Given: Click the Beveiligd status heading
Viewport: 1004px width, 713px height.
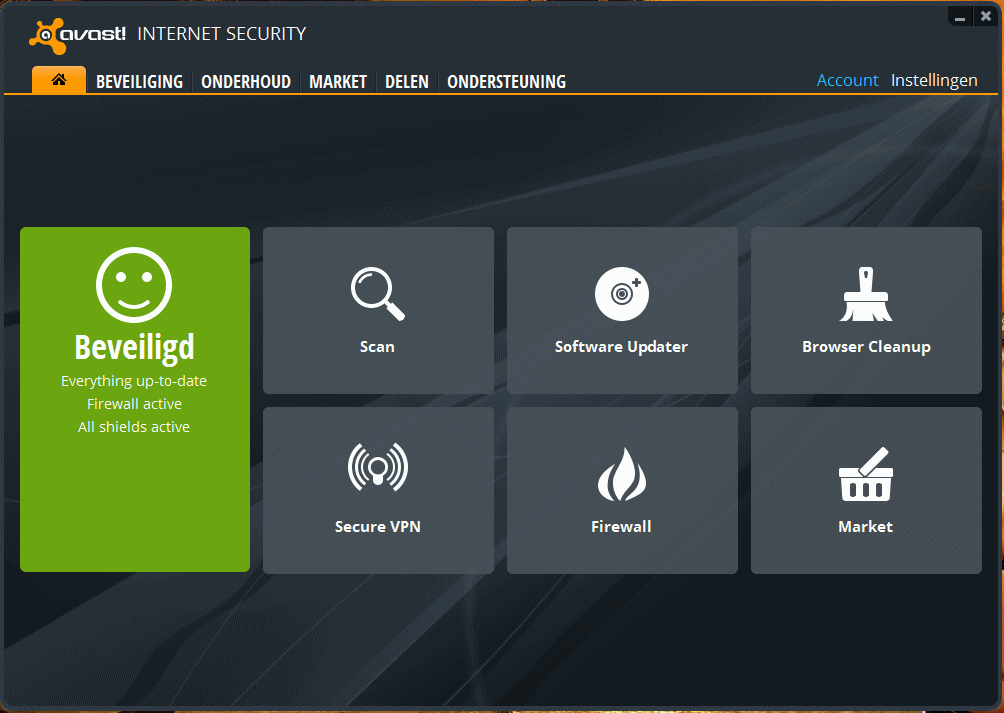Looking at the screenshot, I should point(134,348).
